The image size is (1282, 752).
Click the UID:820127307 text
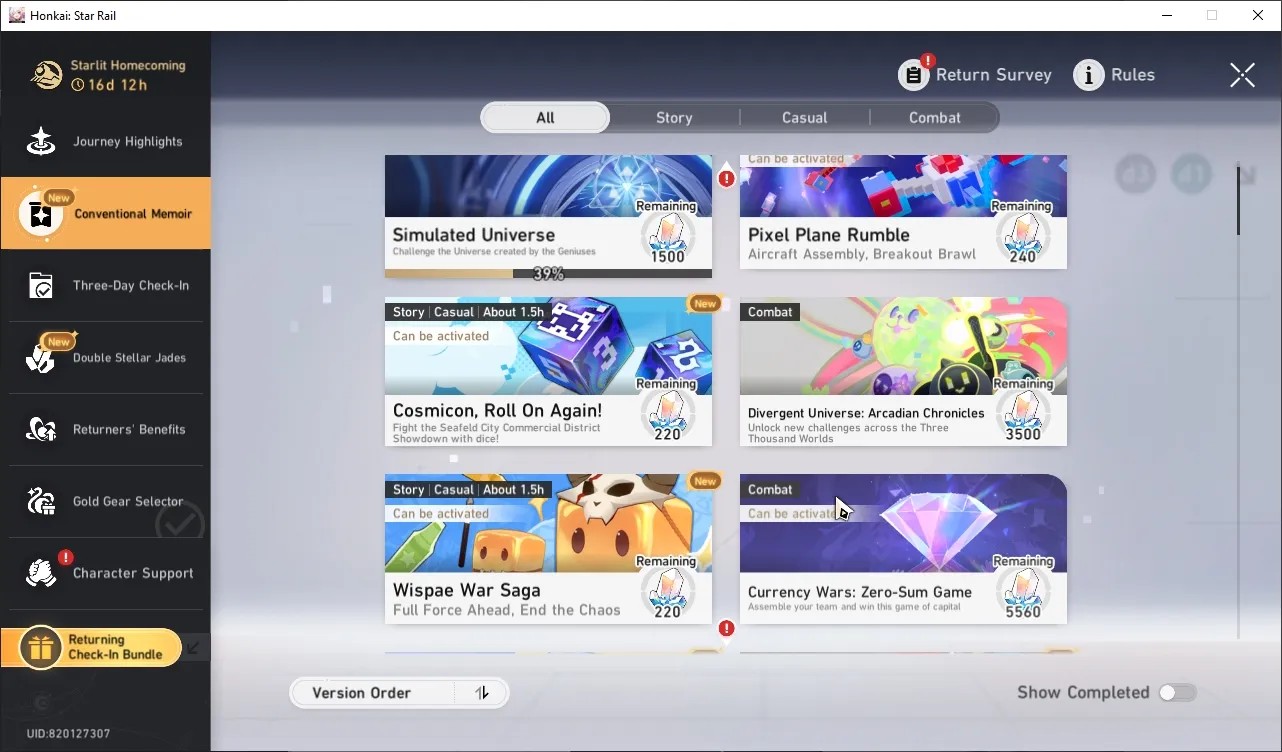coord(68,734)
